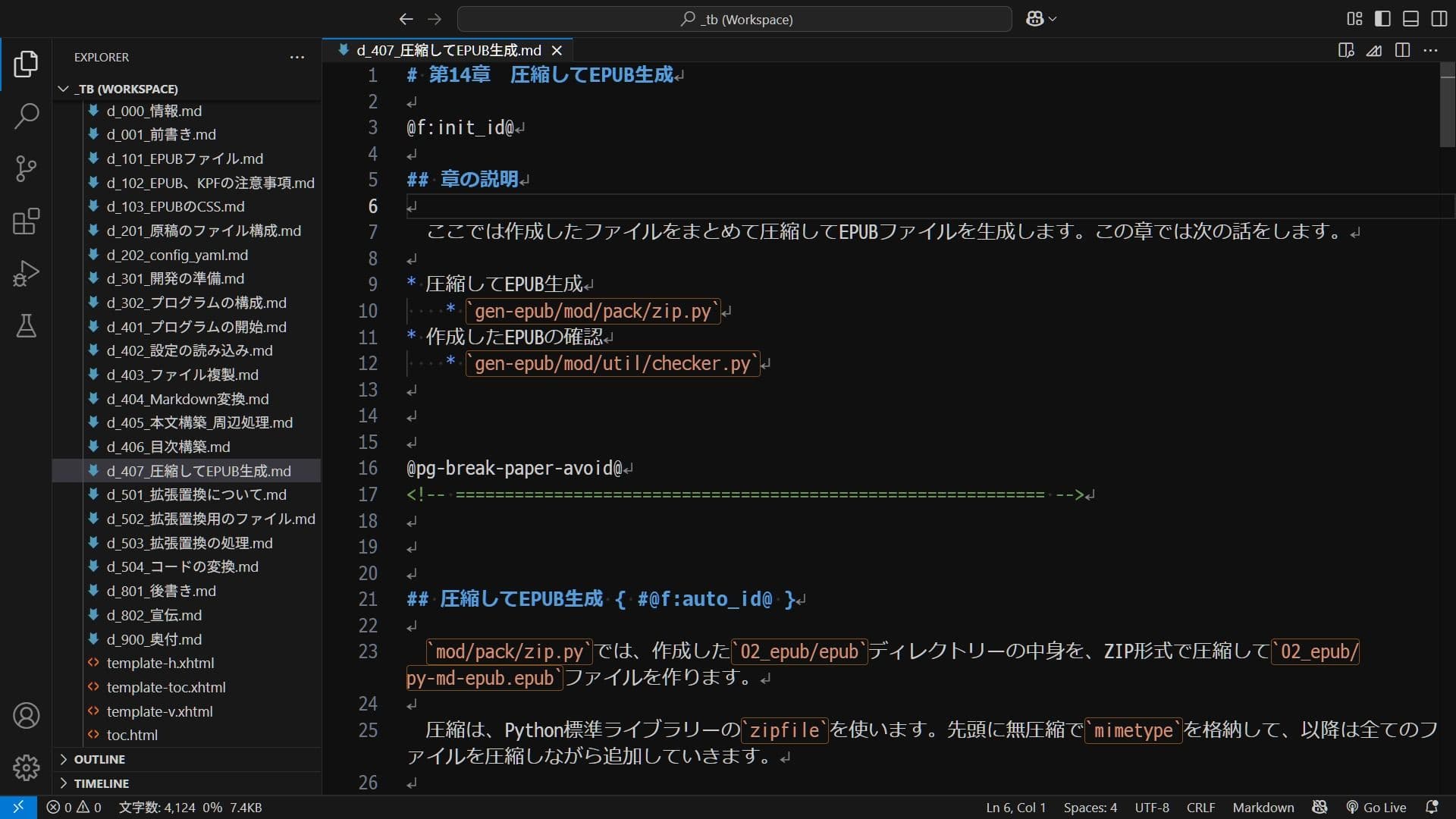Expand the TIMELINE section
The image size is (1456, 819).
coord(101,783)
